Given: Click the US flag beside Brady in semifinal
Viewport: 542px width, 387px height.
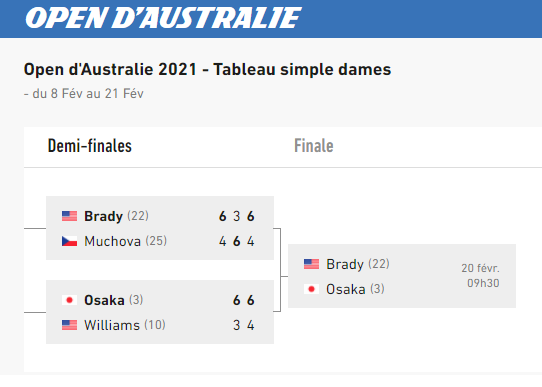Looking at the screenshot, I should [x=69, y=216].
